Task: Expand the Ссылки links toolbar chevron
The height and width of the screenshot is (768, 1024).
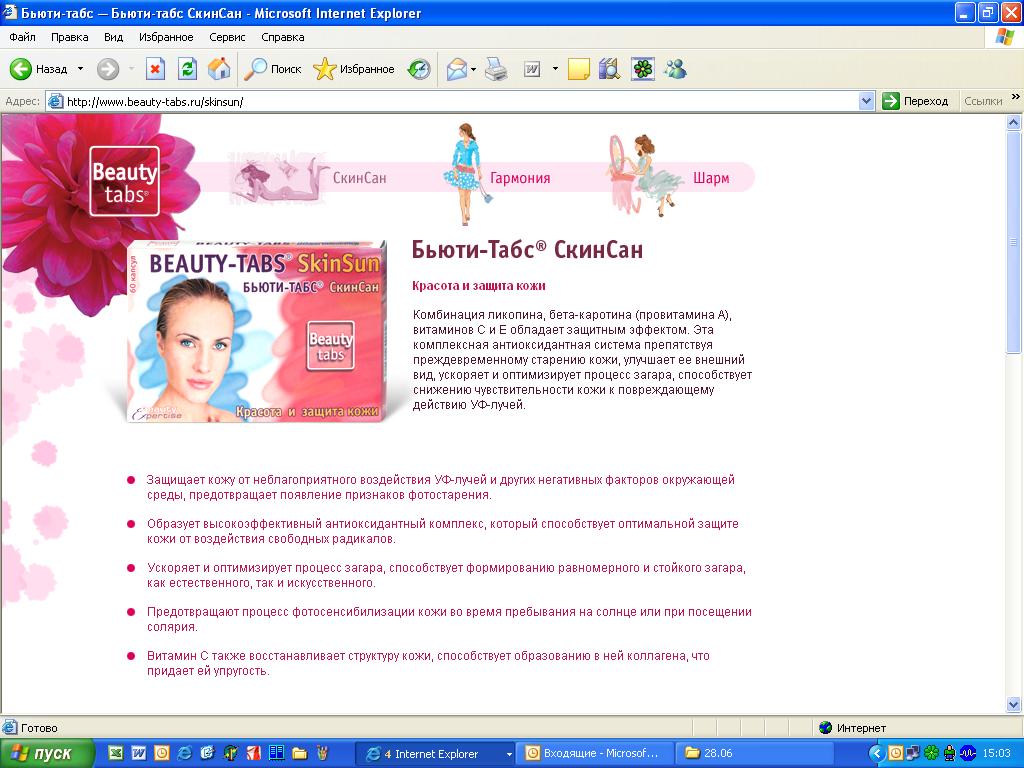Action: [x=1016, y=97]
